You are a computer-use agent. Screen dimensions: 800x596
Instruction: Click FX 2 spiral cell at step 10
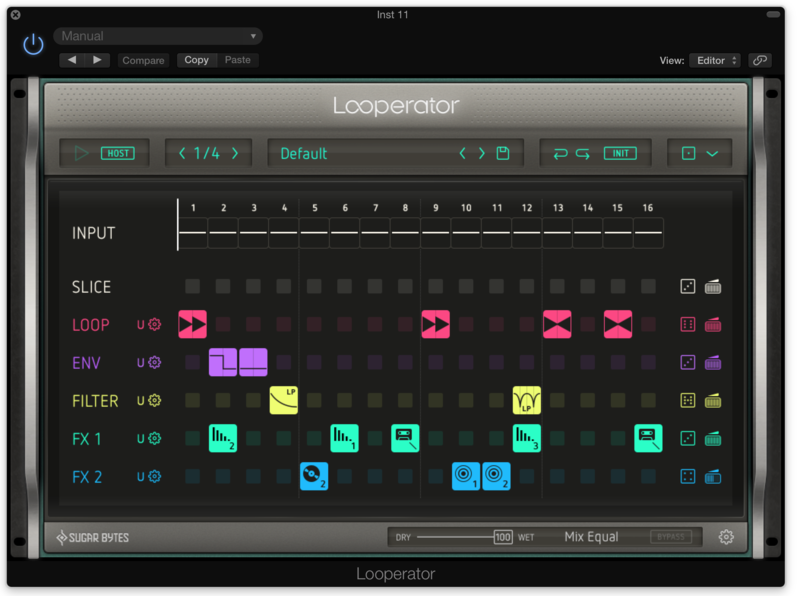[466, 476]
